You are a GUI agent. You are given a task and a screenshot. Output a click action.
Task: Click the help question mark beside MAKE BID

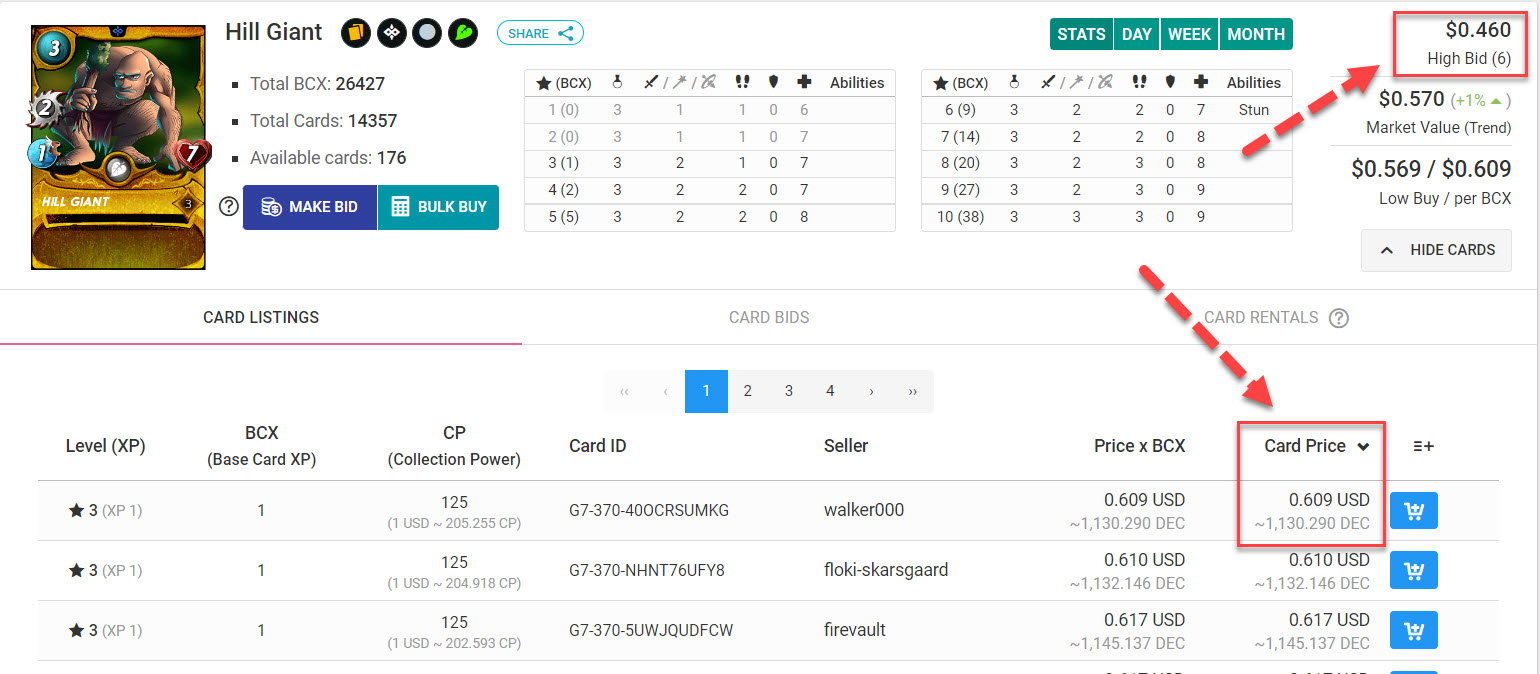pos(229,207)
